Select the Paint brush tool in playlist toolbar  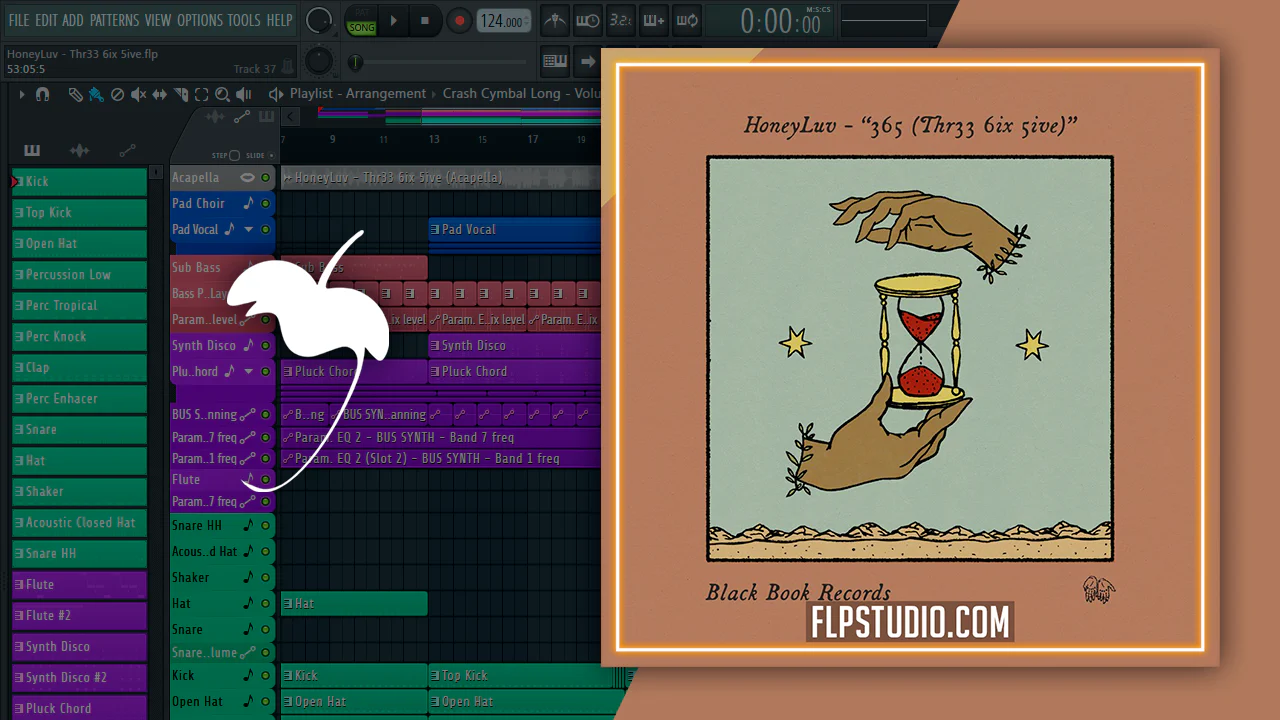(x=96, y=94)
